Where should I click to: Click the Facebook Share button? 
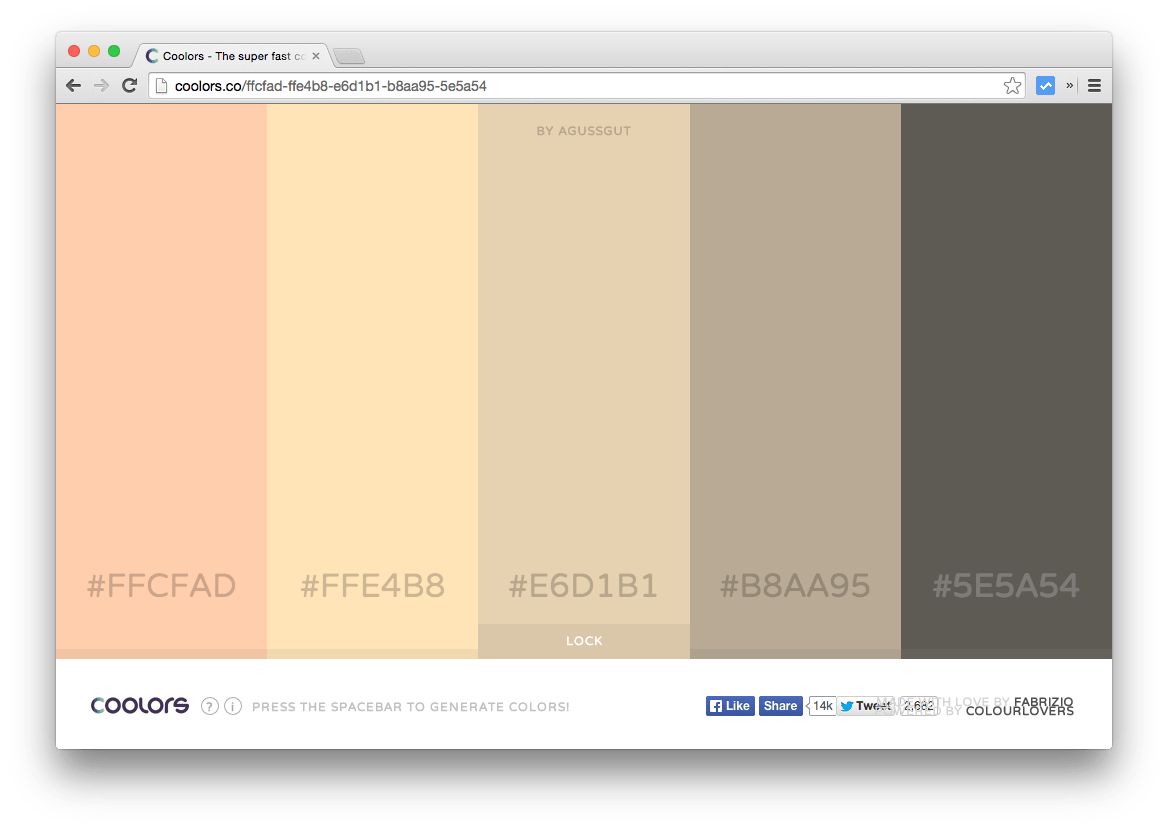coord(780,706)
